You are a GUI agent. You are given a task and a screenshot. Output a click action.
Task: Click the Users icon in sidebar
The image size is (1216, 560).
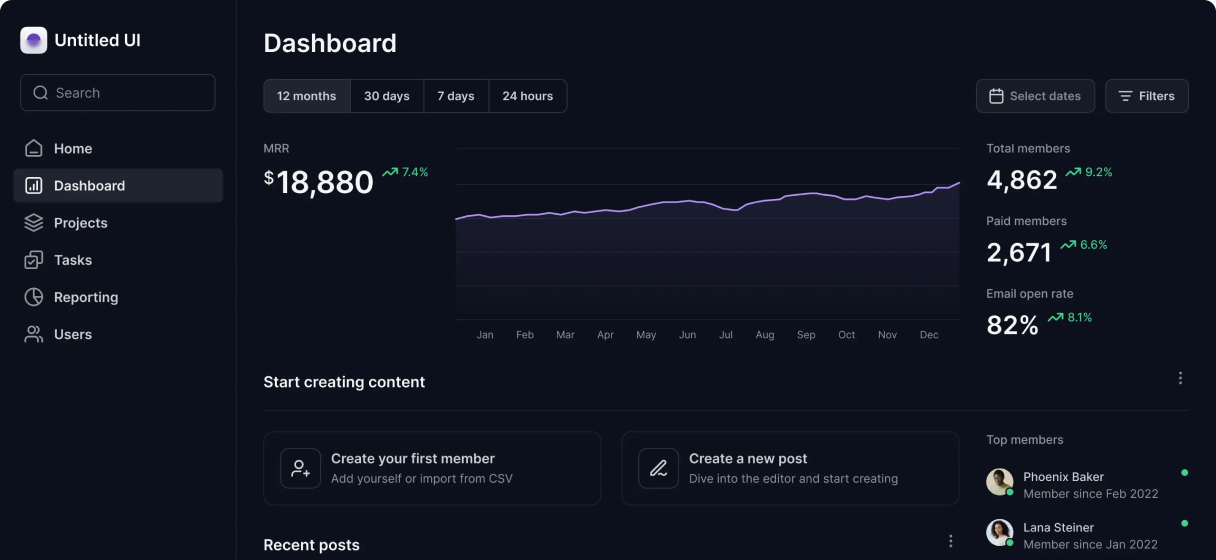34,334
